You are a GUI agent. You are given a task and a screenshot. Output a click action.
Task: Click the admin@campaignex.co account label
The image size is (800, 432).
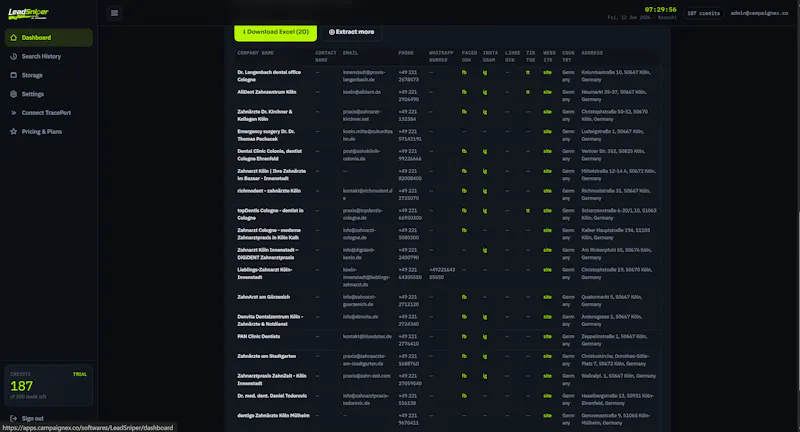(x=759, y=13)
